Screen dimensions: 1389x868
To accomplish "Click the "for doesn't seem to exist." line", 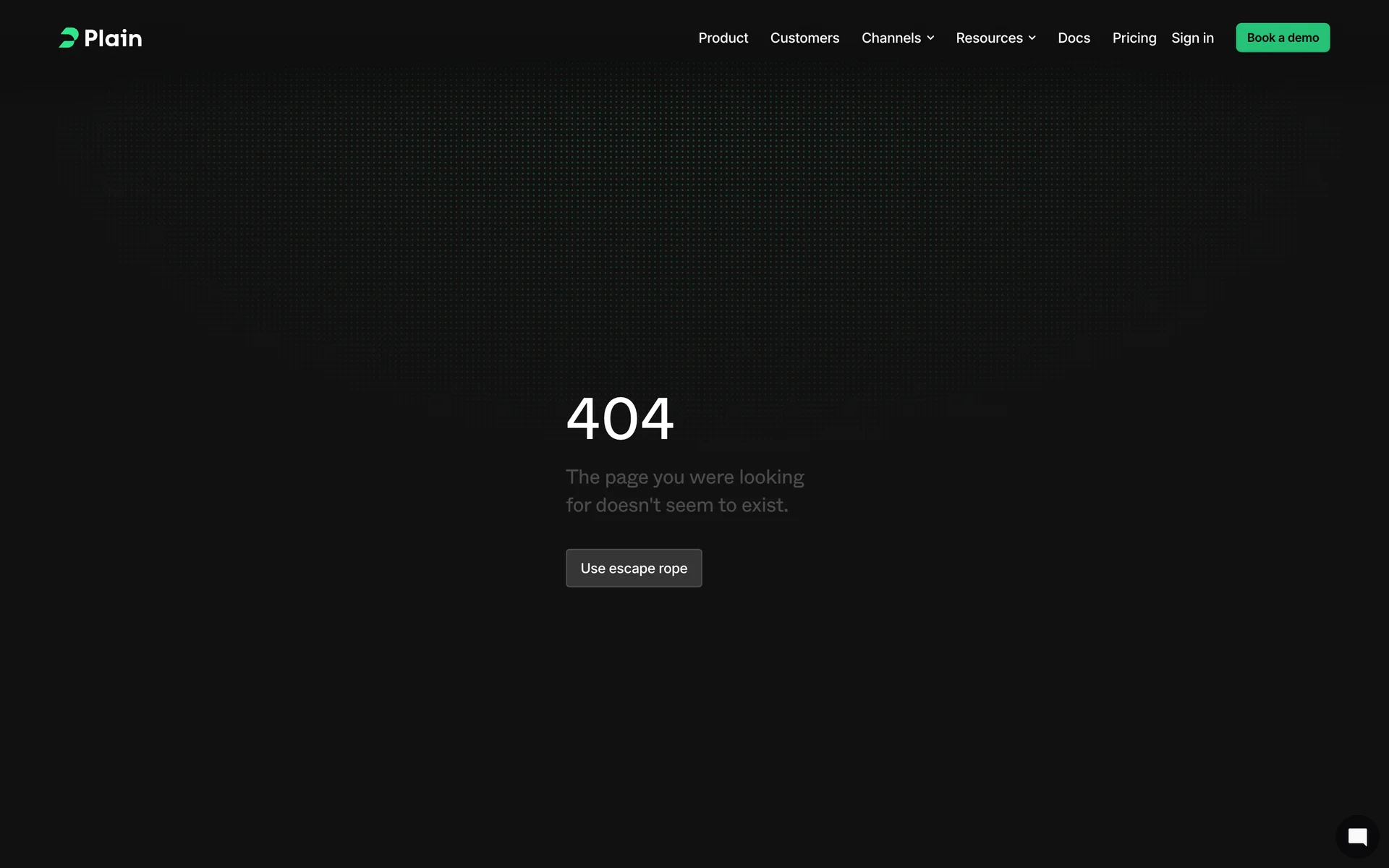I will [x=676, y=505].
